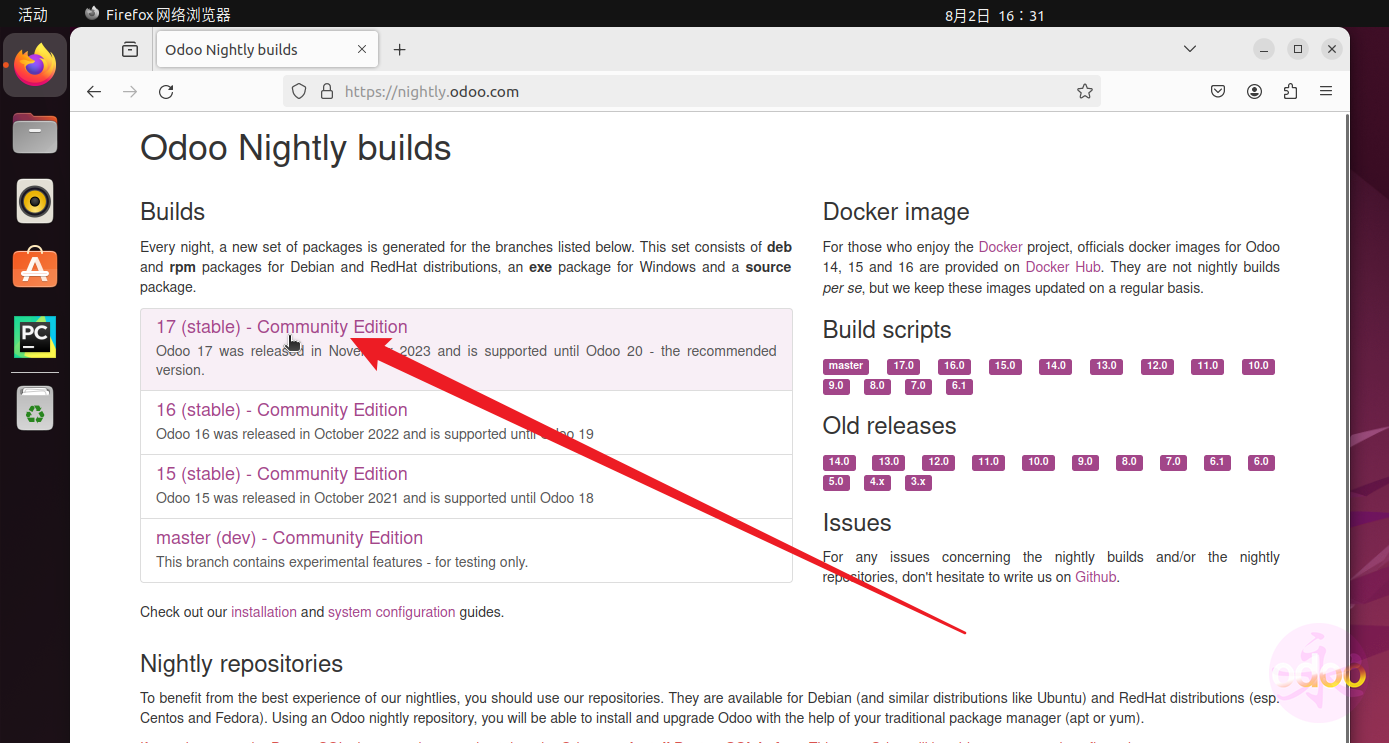Click the 12.0 Old releases badge
The image size is (1389, 743).
click(x=938, y=462)
